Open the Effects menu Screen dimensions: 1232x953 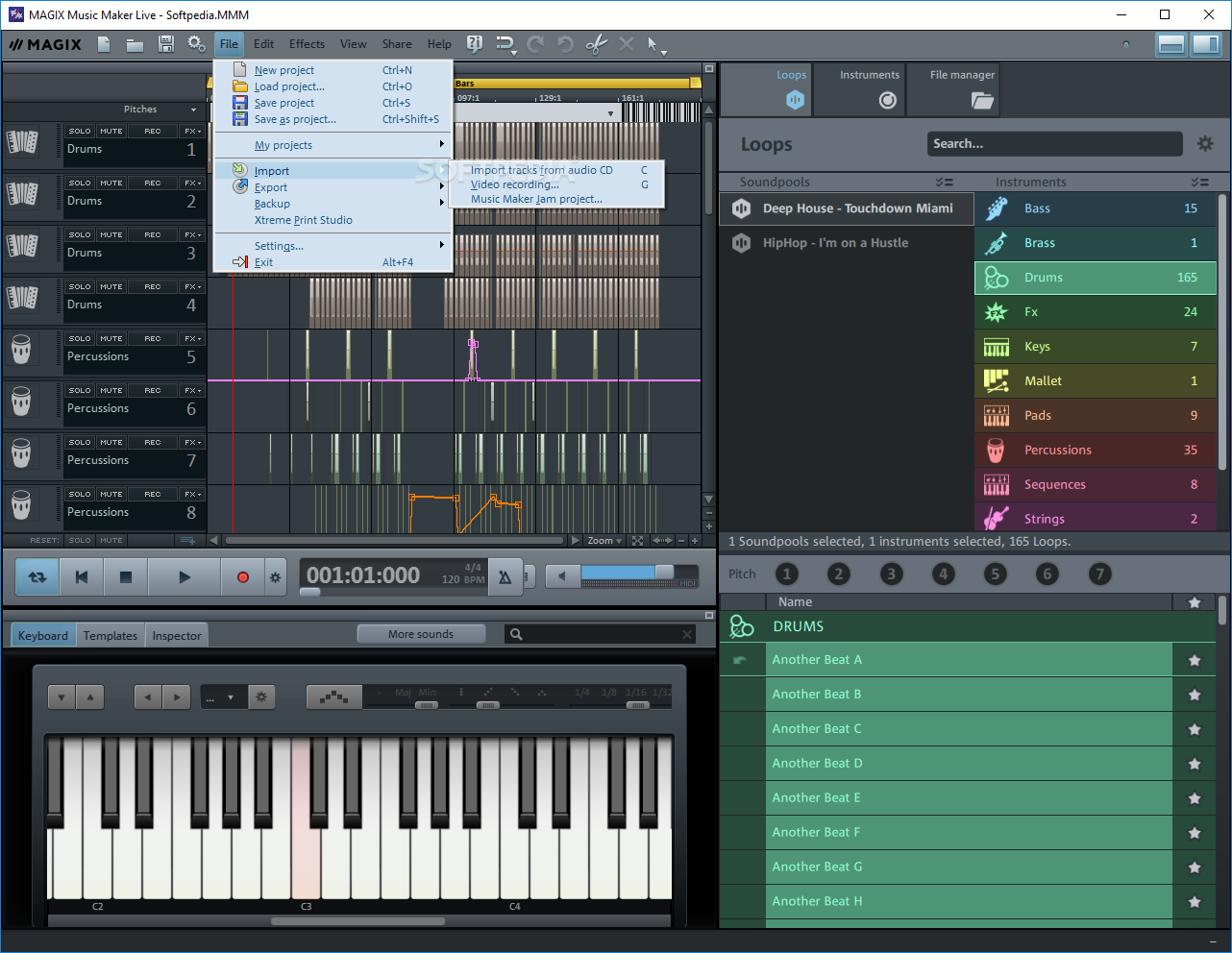click(x=307, y=44)
